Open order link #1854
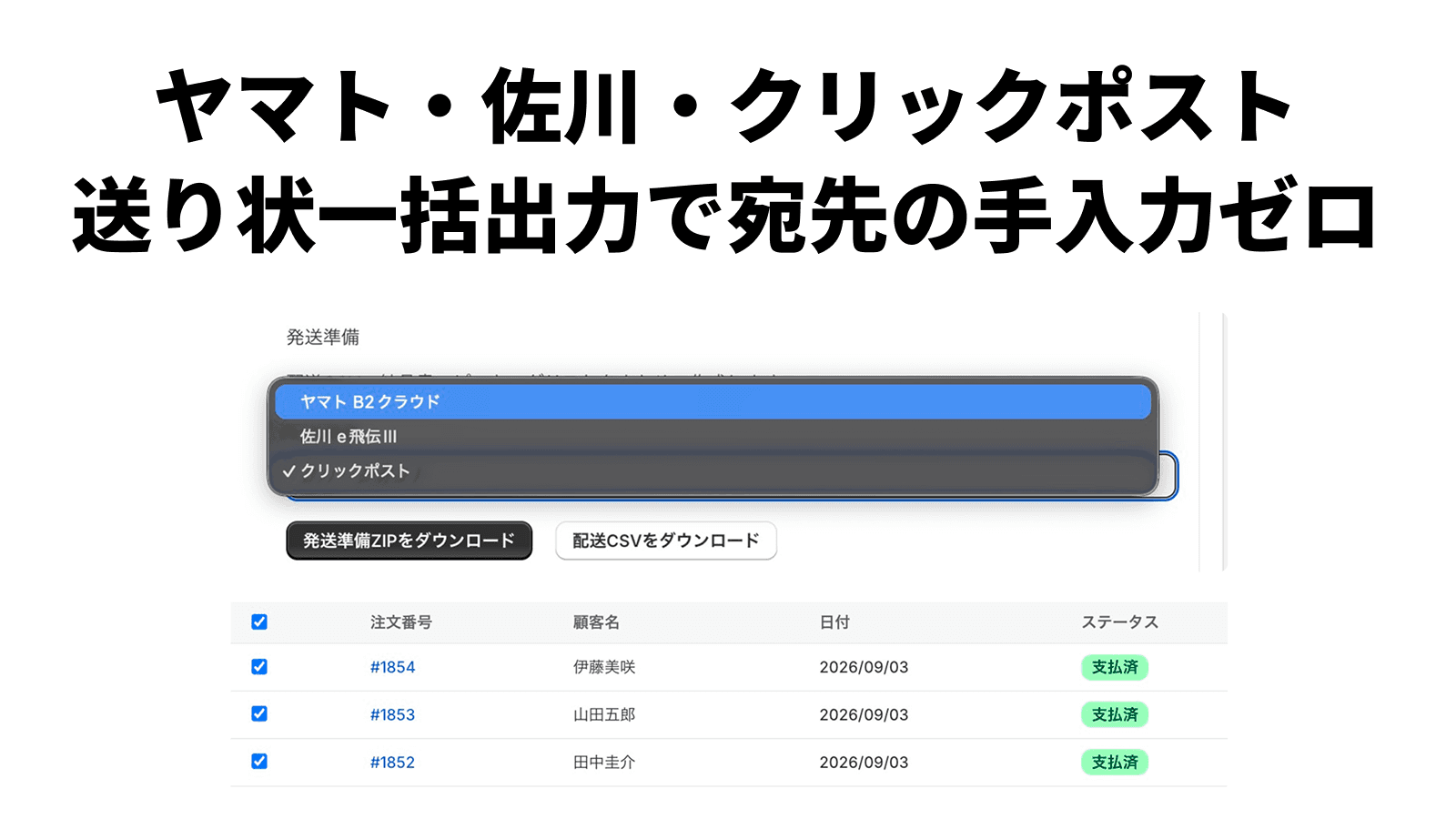The width and height of the screenshot is (1456, 819). point(392,667)
